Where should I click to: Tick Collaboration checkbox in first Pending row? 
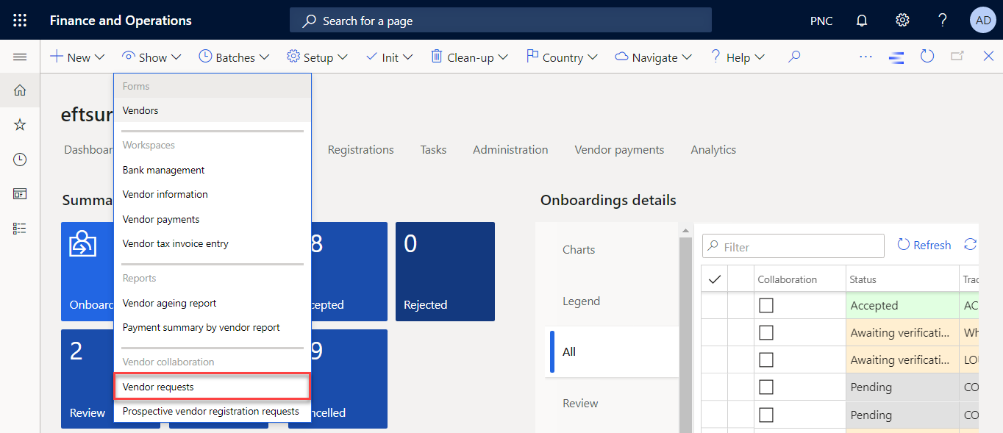766,387
